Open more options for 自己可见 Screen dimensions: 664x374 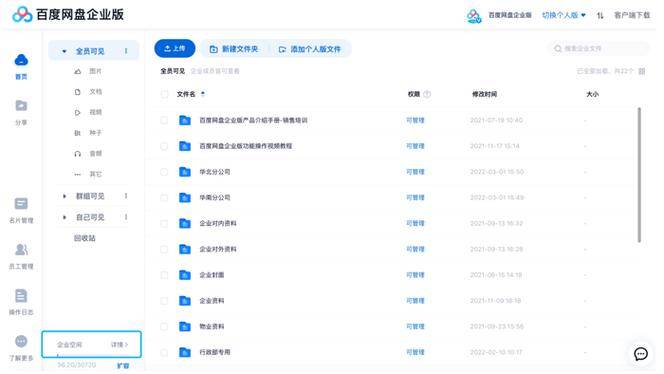coord(126,217)
